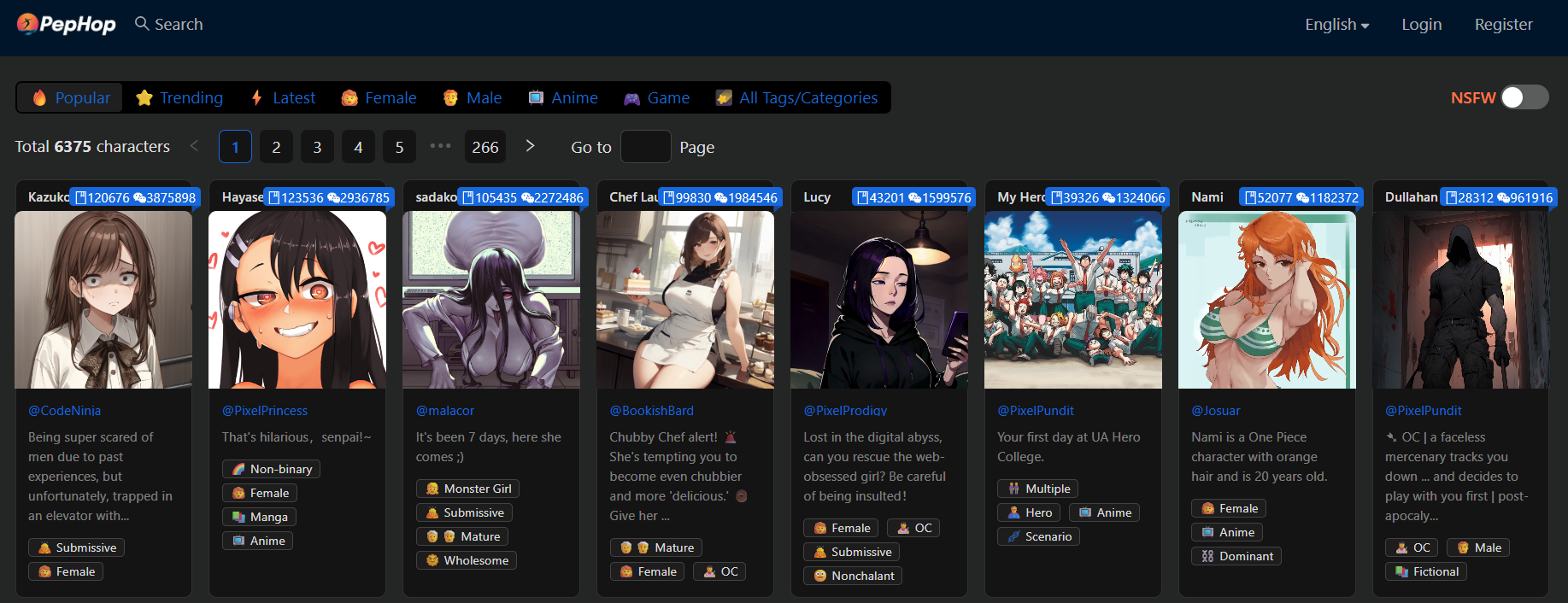Image resolution: width=1568 pixels, height=603 pixels.
Task: Open the Nami character name title
Action: [x=1207, y=196]
